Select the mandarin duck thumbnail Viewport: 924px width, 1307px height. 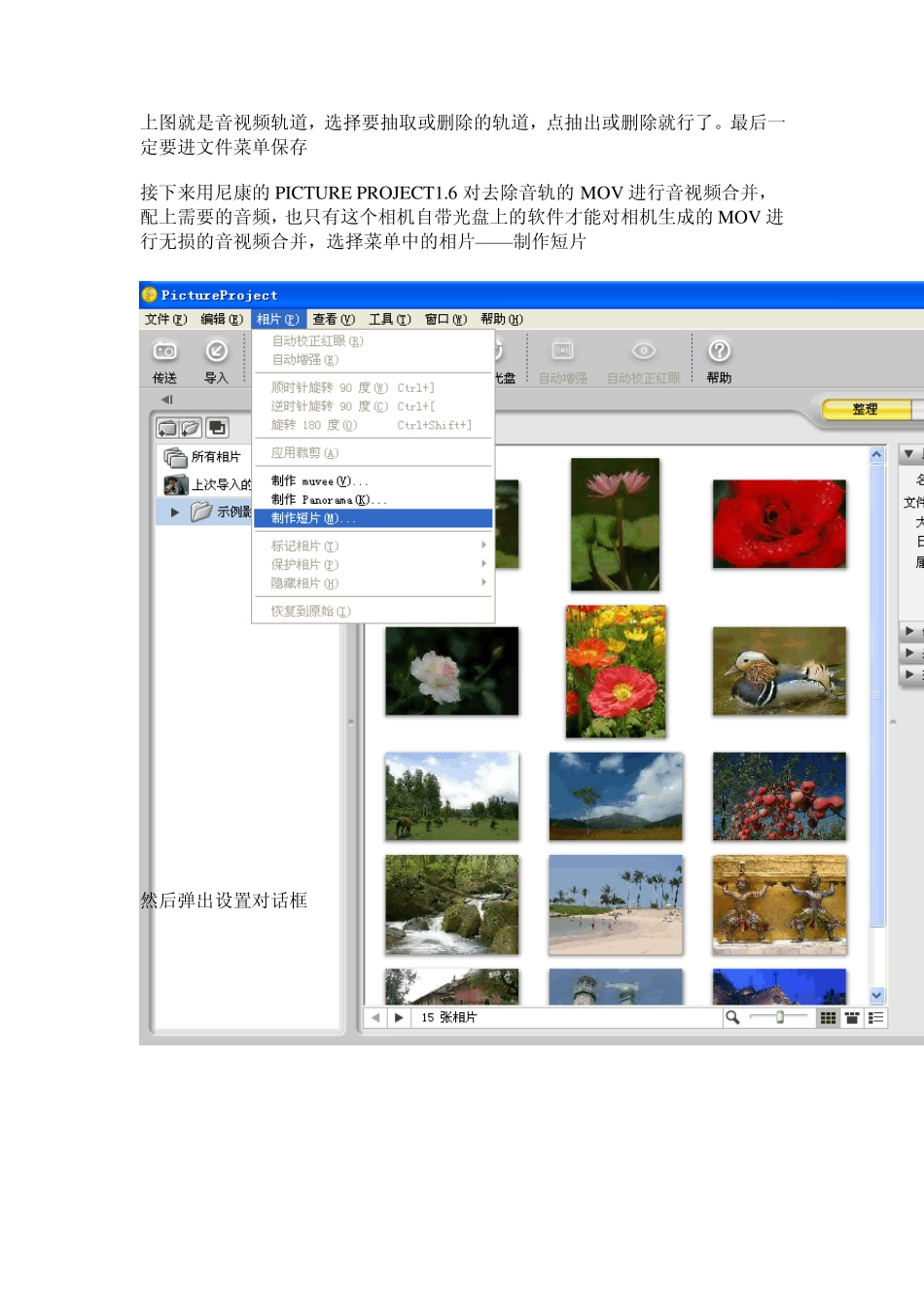(779, 671)
